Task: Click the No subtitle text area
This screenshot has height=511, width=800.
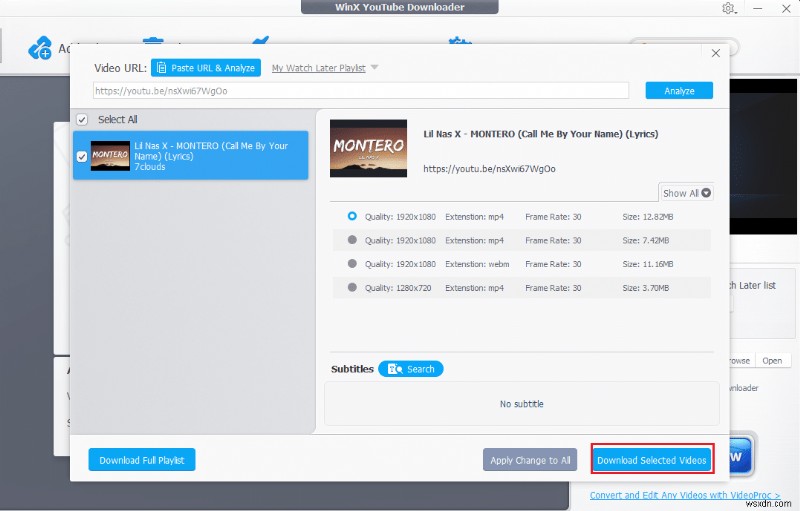Action: [521, 404]
